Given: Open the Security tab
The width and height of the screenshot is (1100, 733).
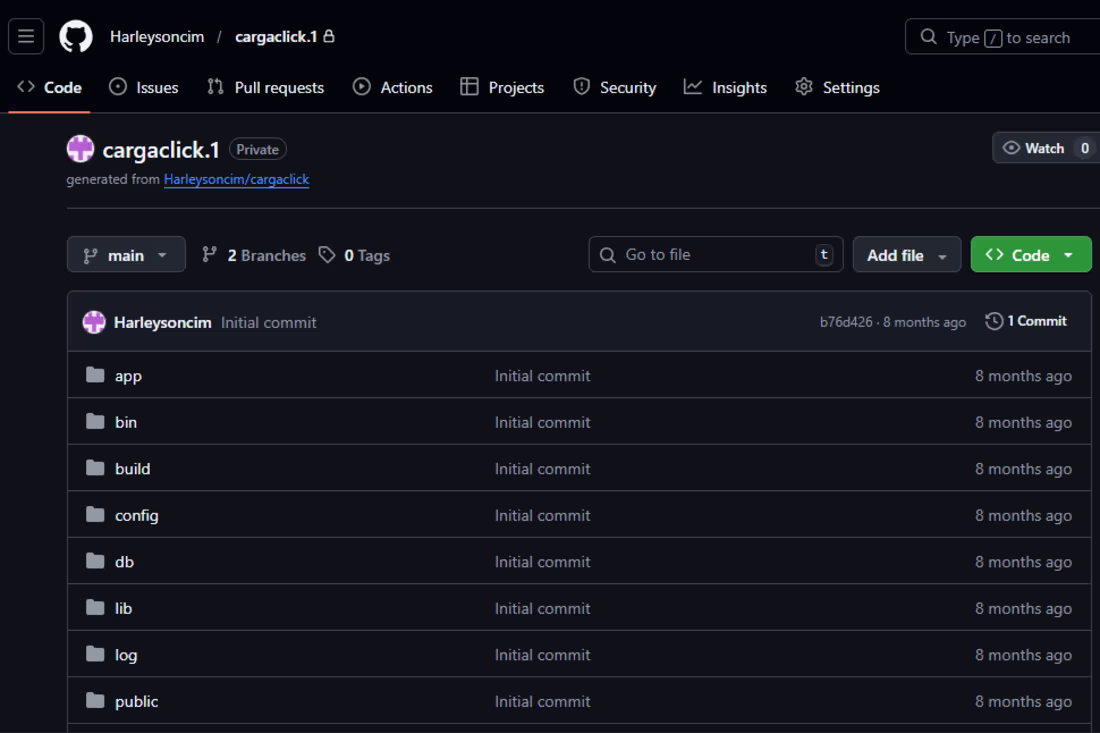Looking at the screenshot, I should click(615, 88).
